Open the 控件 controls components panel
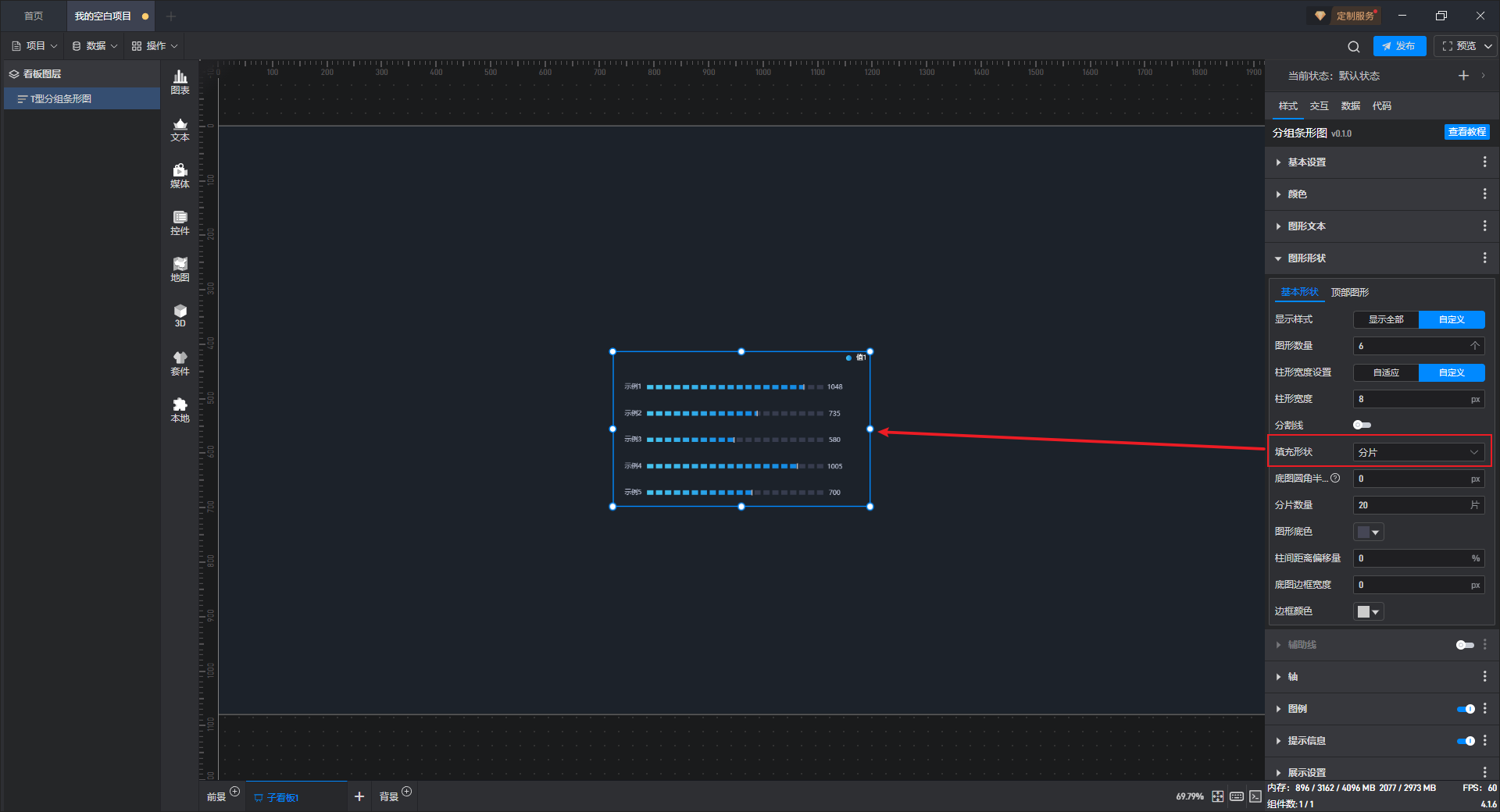 pos(180,223)
